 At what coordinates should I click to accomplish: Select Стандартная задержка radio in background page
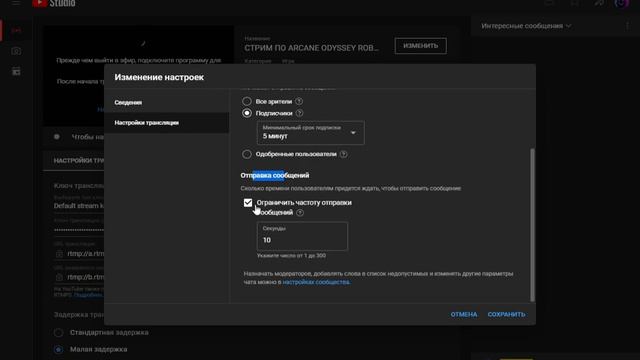[x=58, y=333]
